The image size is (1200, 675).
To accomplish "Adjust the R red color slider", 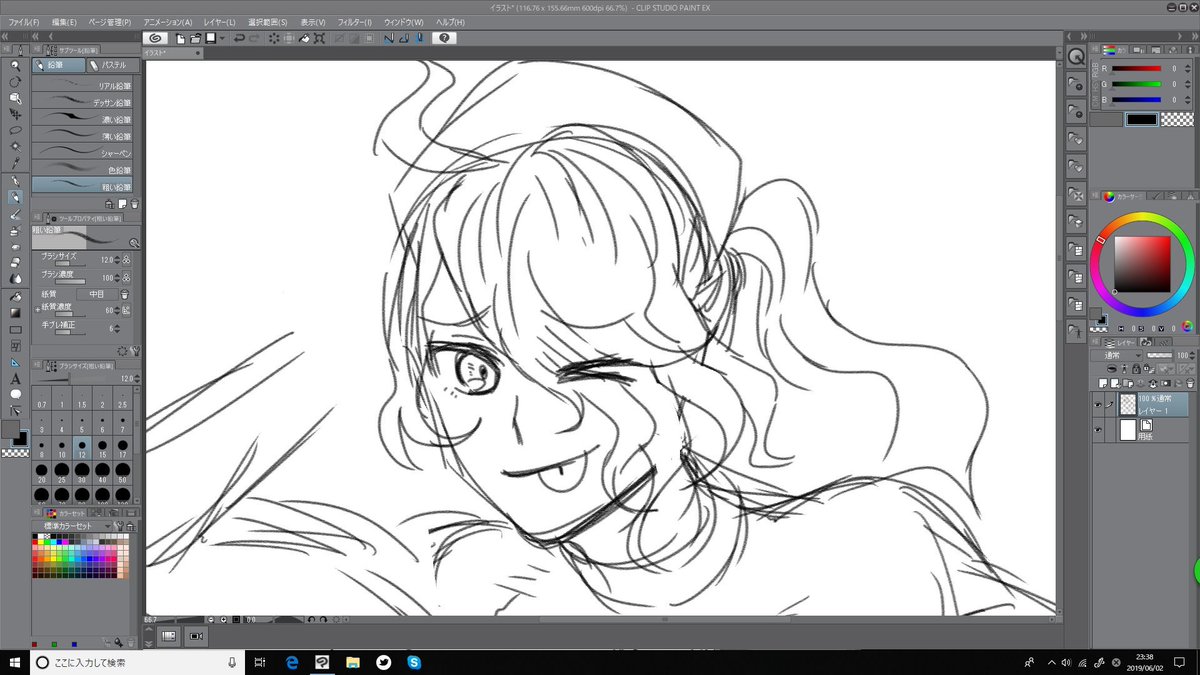I will pos(1137,68).
